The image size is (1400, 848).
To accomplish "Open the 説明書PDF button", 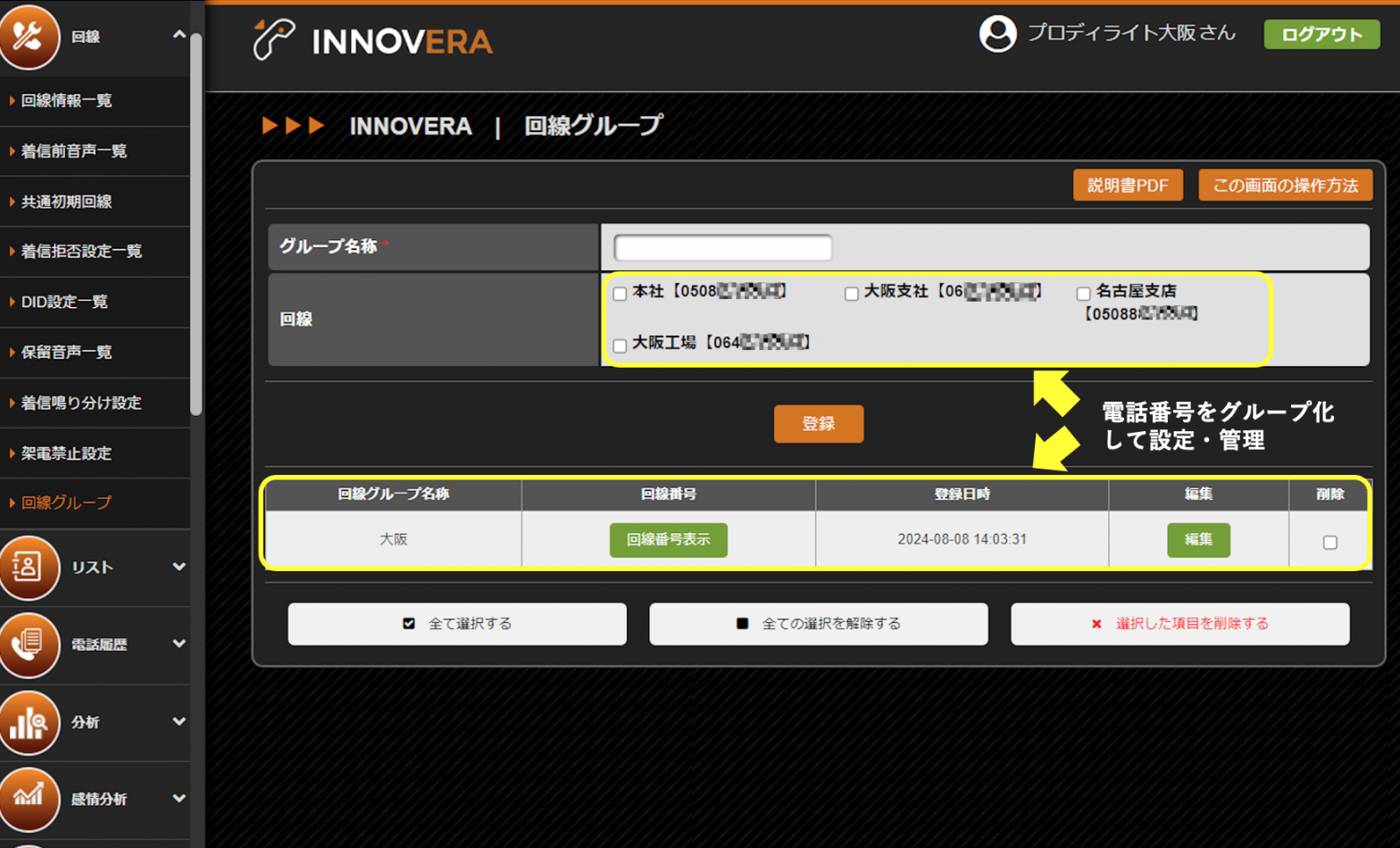I will point(1128,185).
